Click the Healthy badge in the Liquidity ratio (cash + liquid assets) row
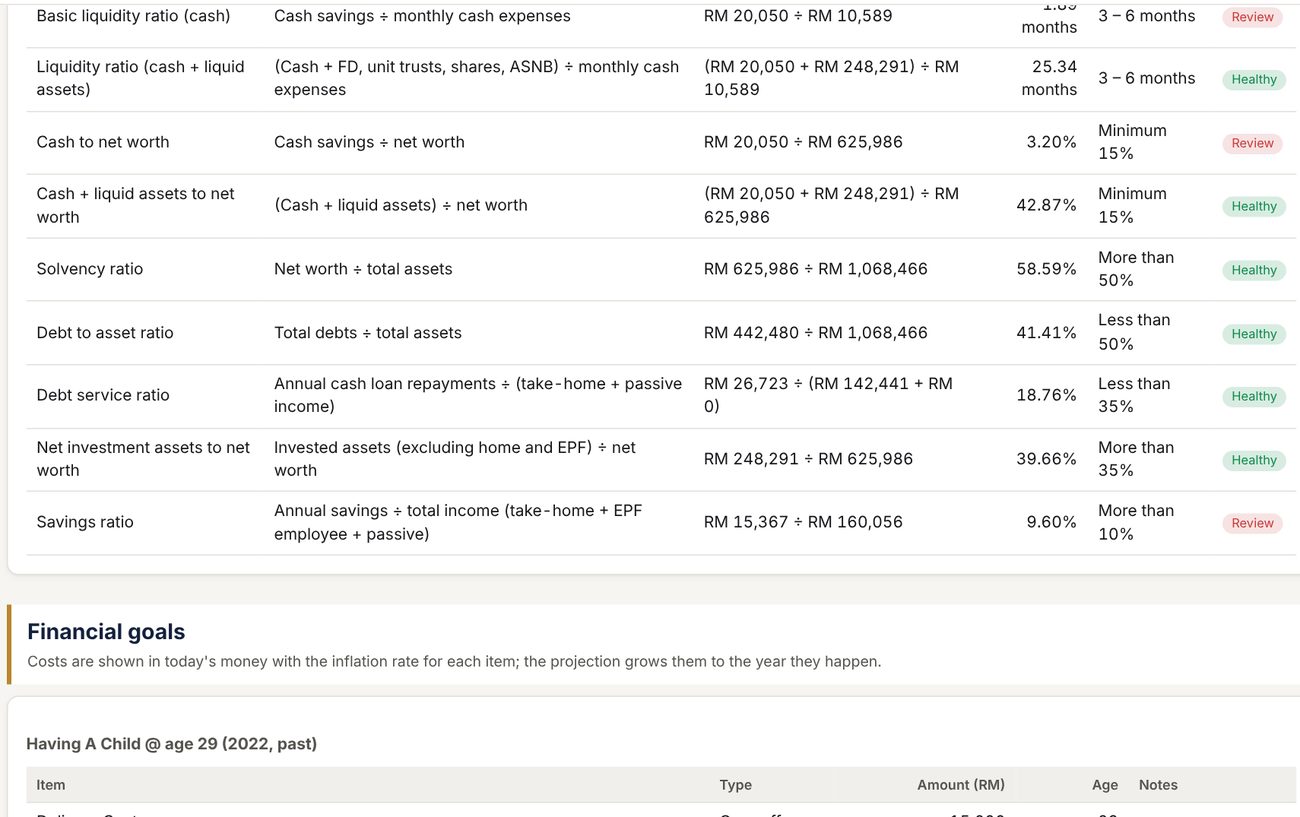1300x817 pixels. 1254,79
